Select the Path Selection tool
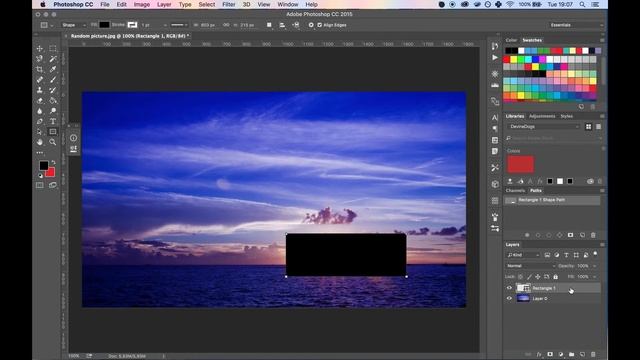This screenshot has width=640, height=360. click(40, 132)
